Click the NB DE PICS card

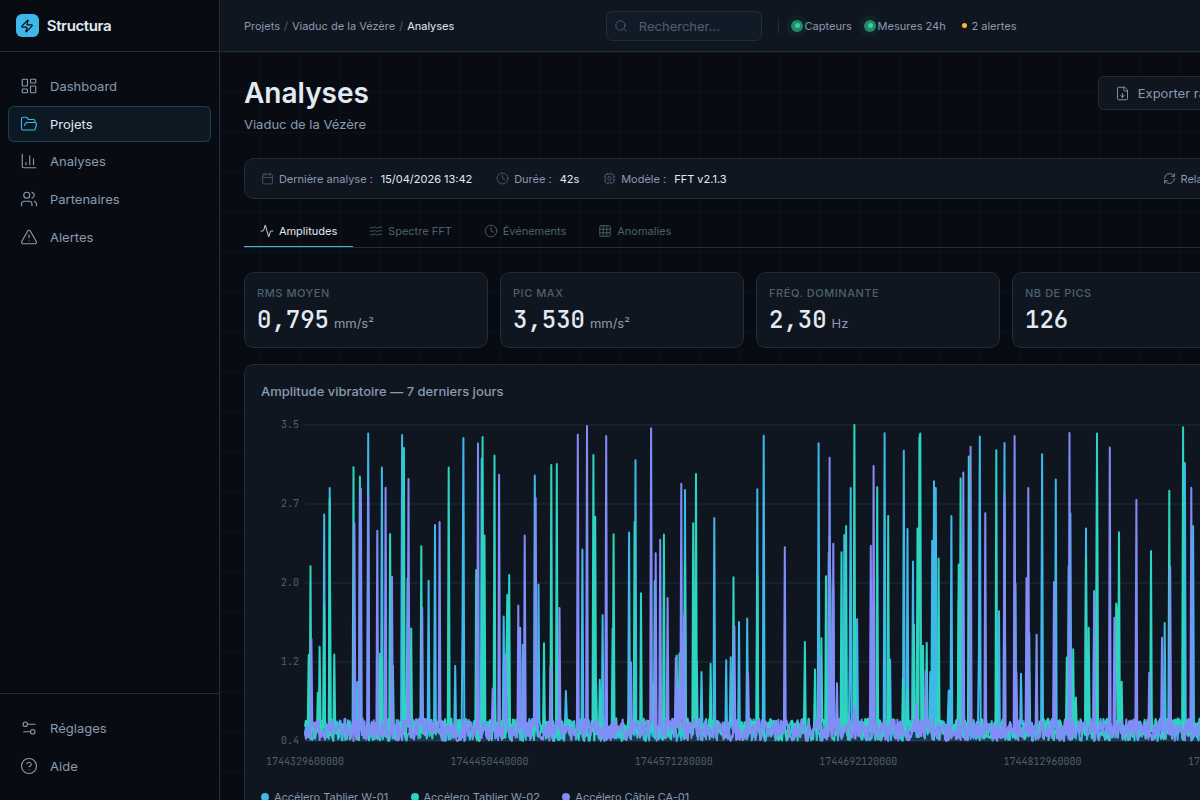pos(1106,310)
